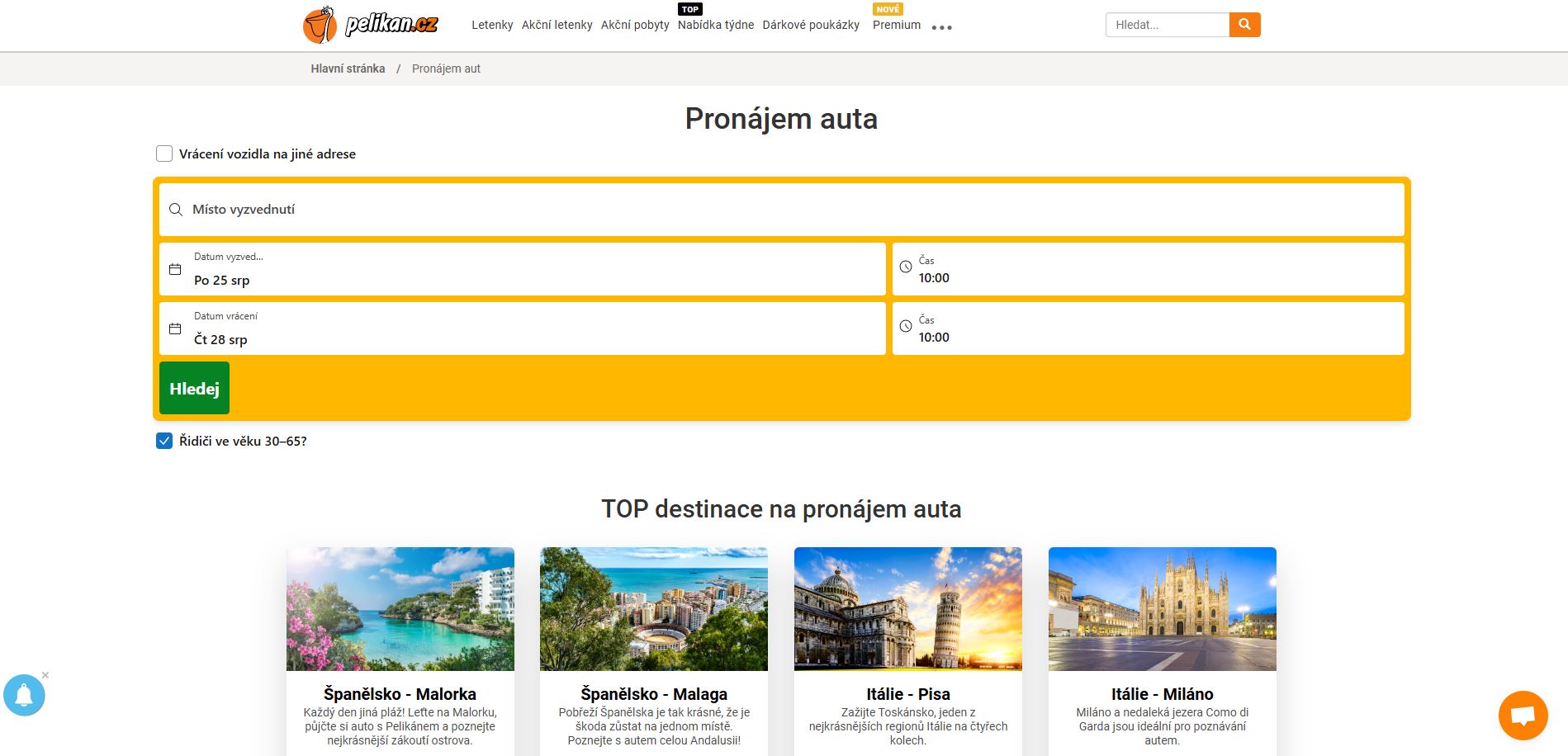Uncheck drivers aged 30–65 checkbox
1568x756 pixels.
164,441
